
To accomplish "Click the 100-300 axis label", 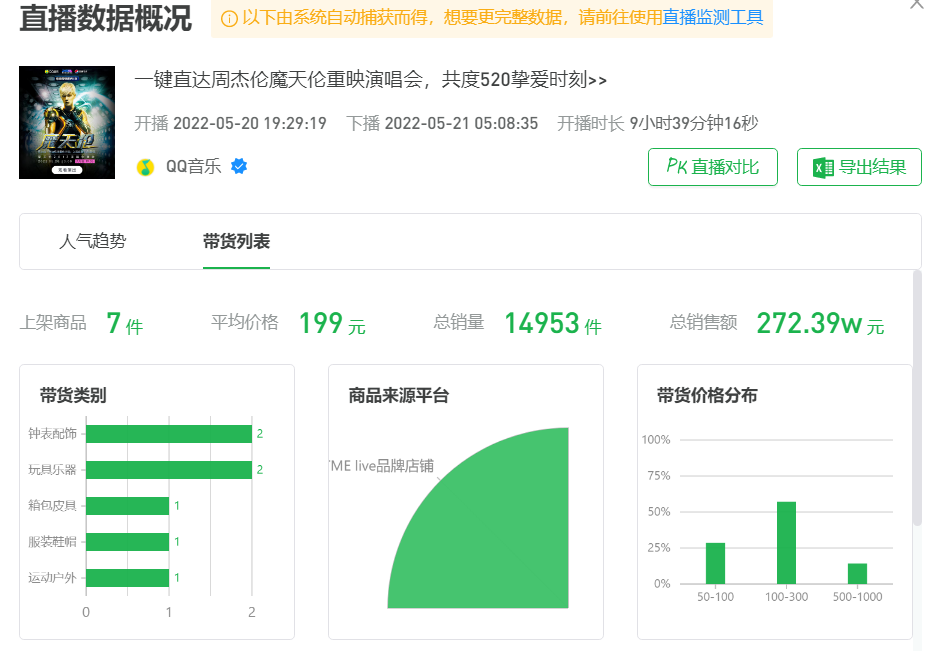I will (787, 597).
